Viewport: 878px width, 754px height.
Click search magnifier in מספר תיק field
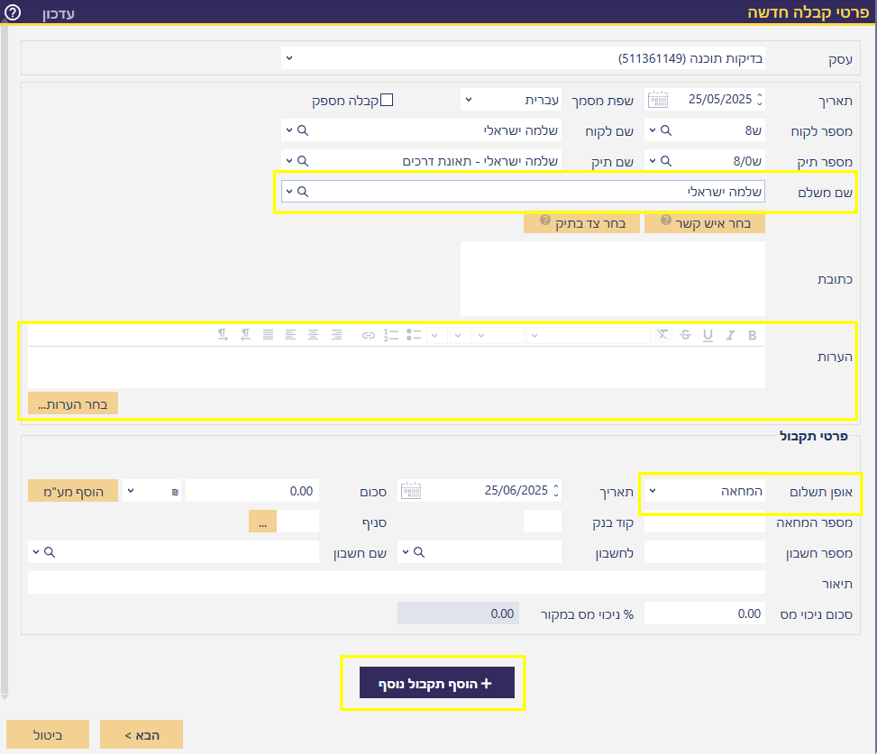666,161
